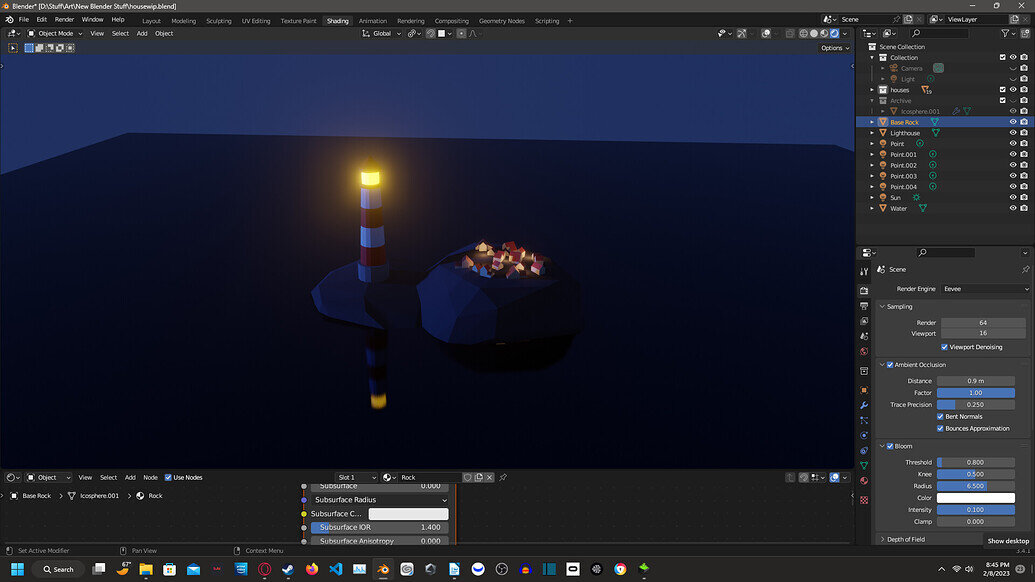Open Scene properties tab
Viewport: 1035px width, 582px height.
click(x=864, y=336)
